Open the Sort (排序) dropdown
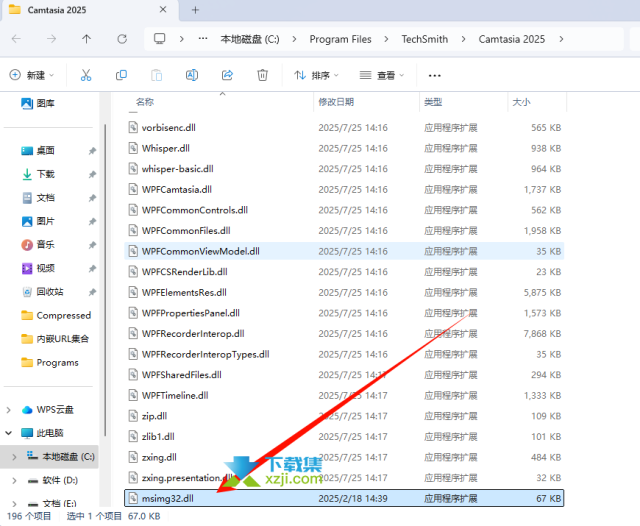This screenshot has height=526, width=640. click(x=316, y=75)
